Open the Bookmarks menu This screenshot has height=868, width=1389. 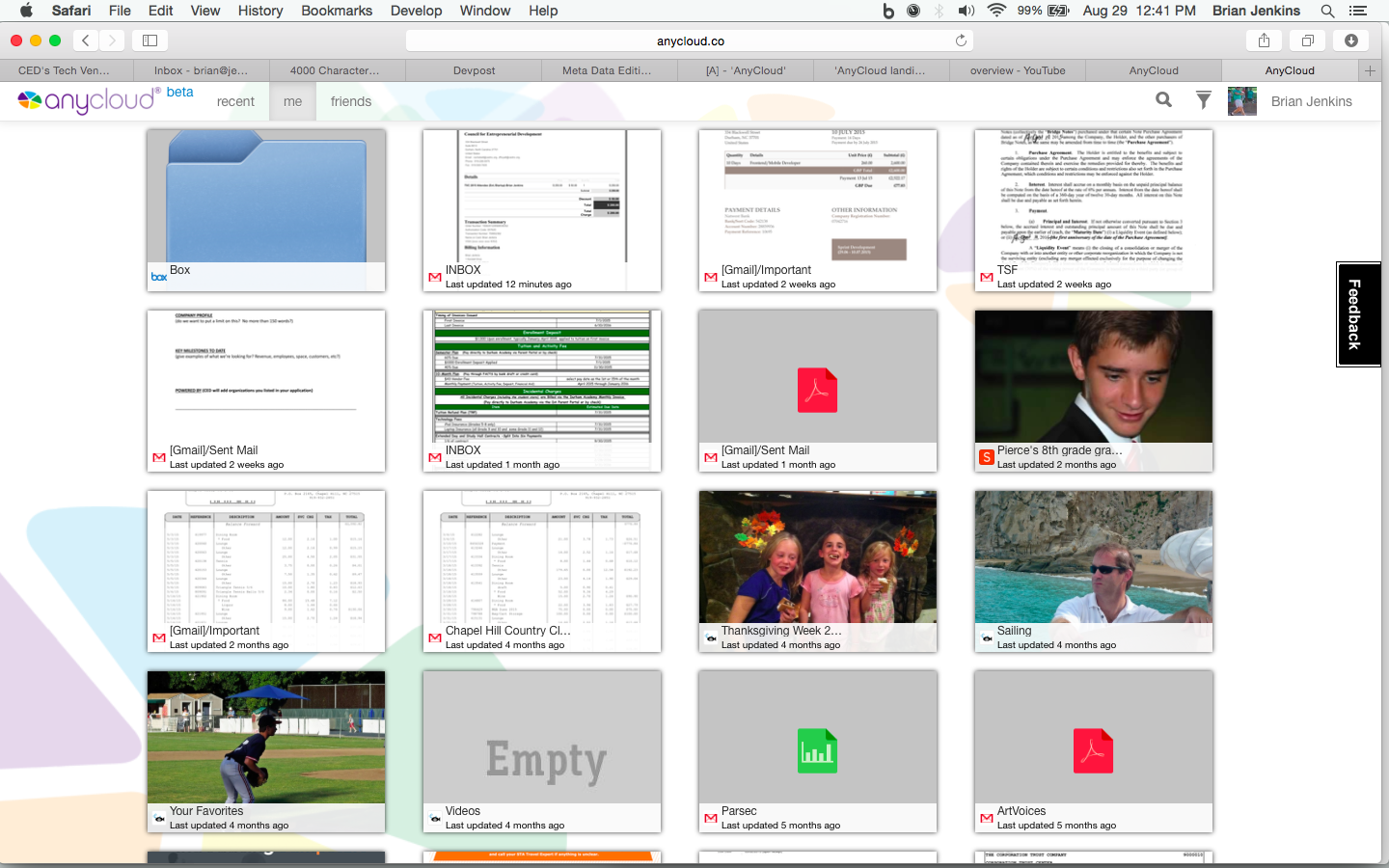tap(337, 11)
